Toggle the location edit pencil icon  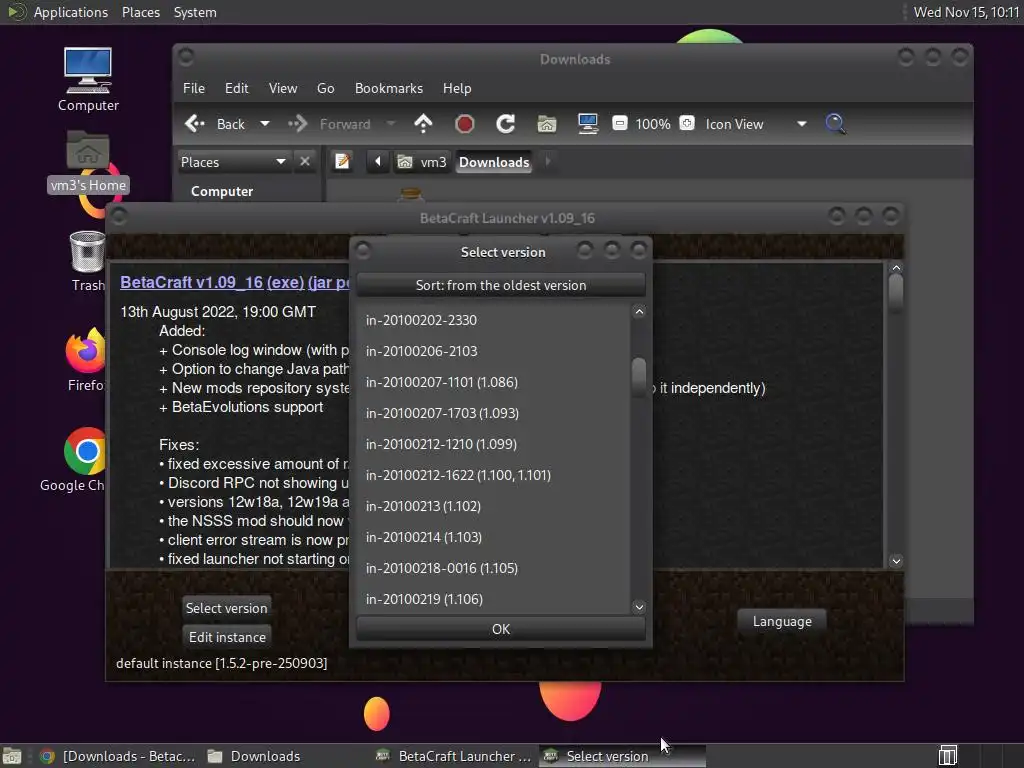(342, 161)
